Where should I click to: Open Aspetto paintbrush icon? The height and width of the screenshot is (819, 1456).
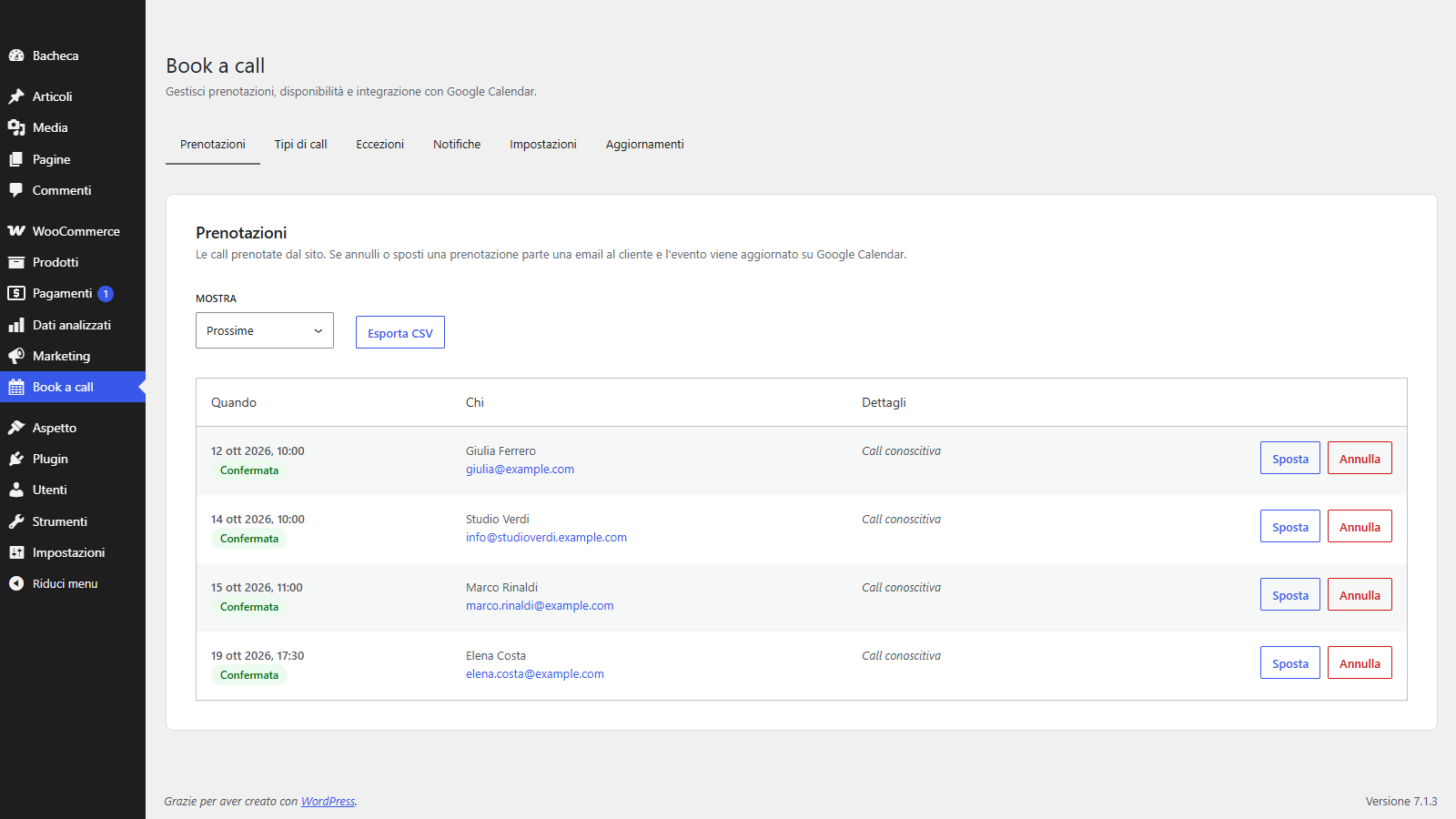pyautogui.click(x=16, y=428)
